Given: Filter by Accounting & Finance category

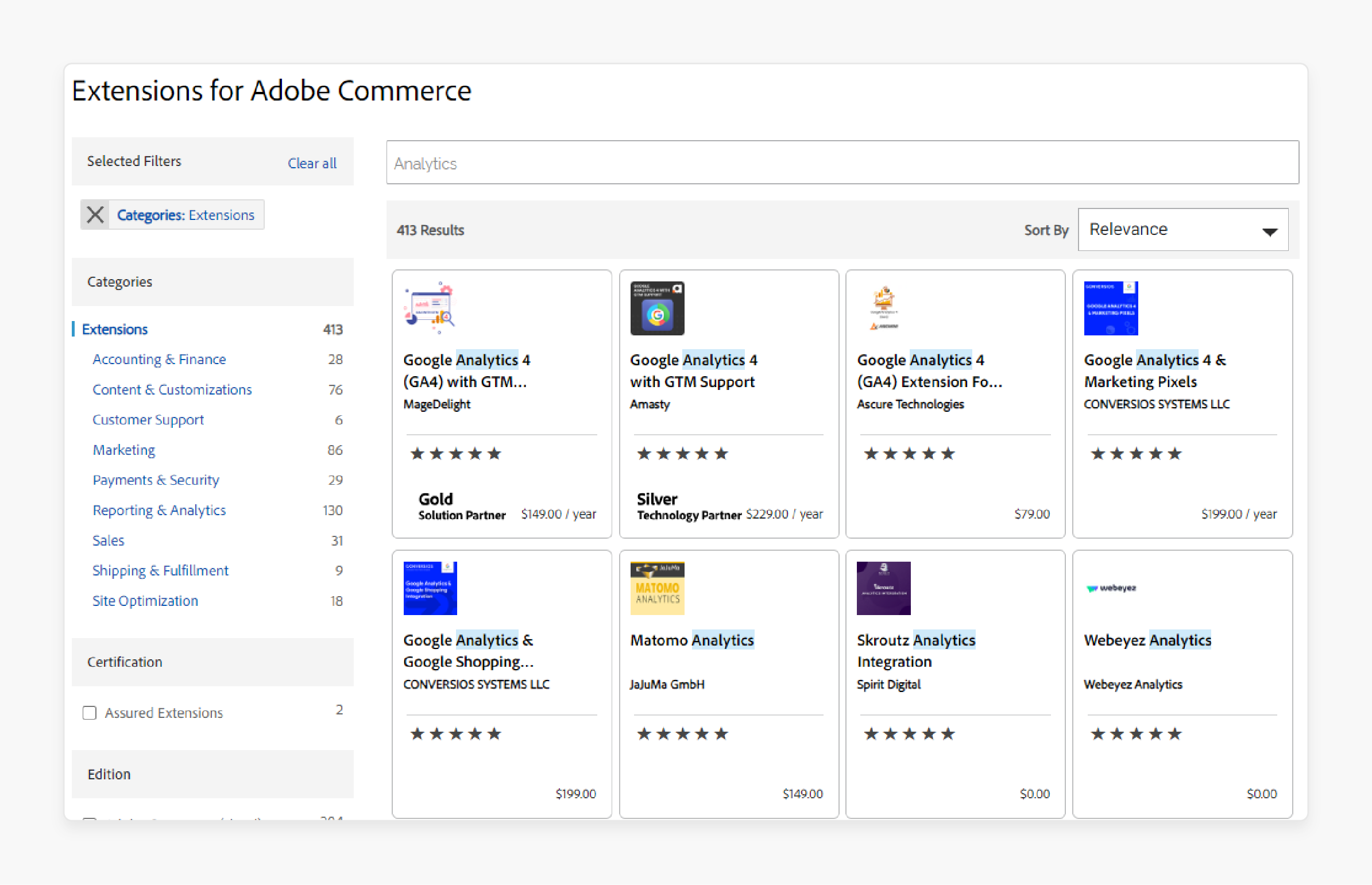Looking at the screenshot, I should point(159,359).
